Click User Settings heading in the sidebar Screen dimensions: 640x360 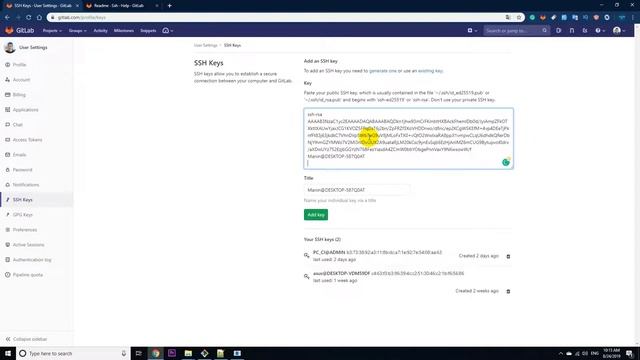coord(33,48)
